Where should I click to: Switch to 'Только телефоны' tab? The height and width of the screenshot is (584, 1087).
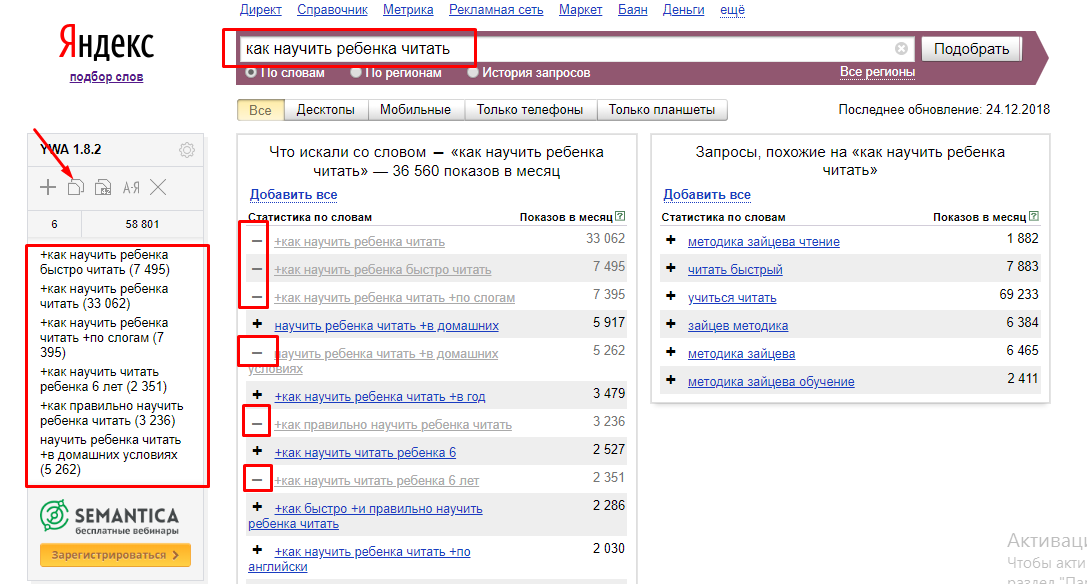pos(530,110)
